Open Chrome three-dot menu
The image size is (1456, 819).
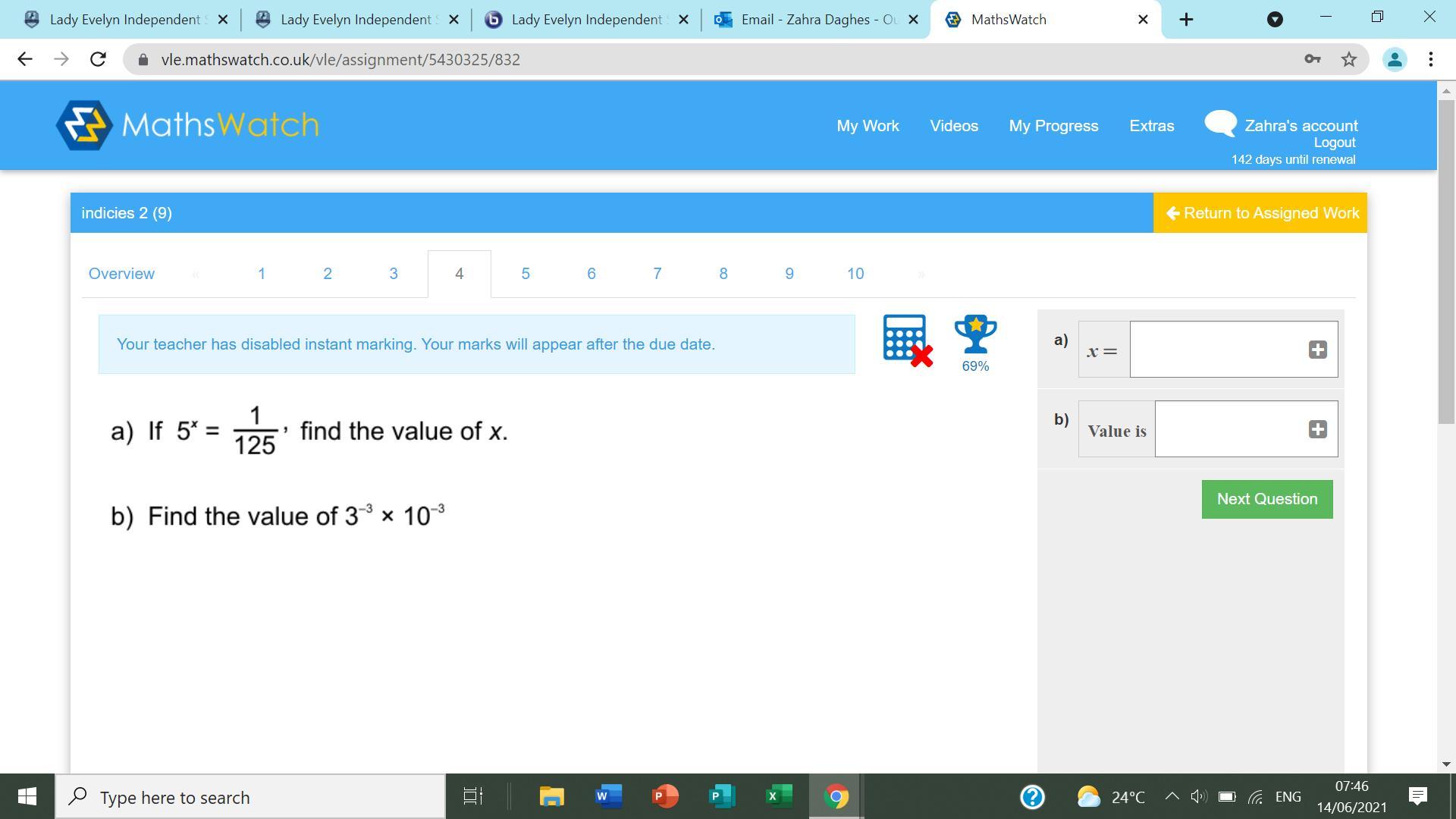[x=1430, y=59]
